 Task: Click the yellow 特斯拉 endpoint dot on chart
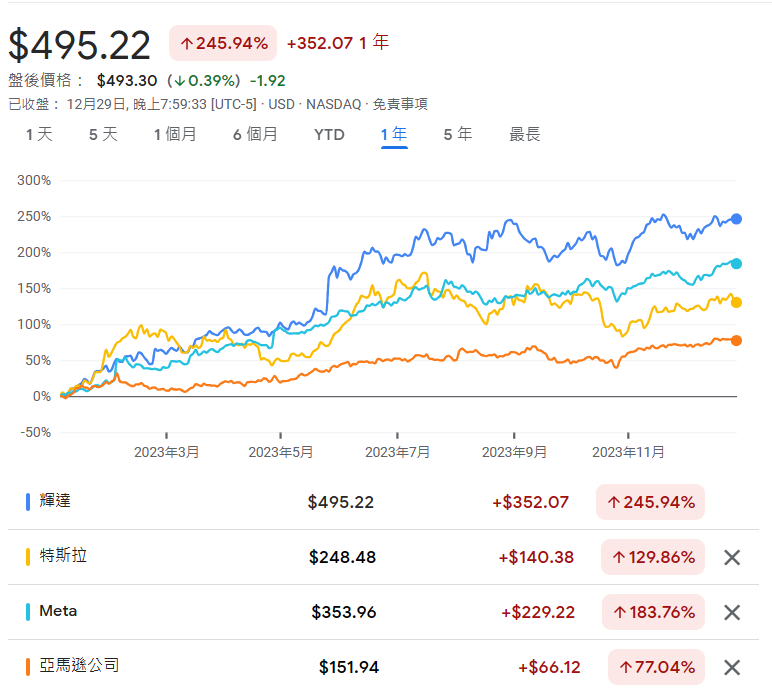tap(736, 303)
